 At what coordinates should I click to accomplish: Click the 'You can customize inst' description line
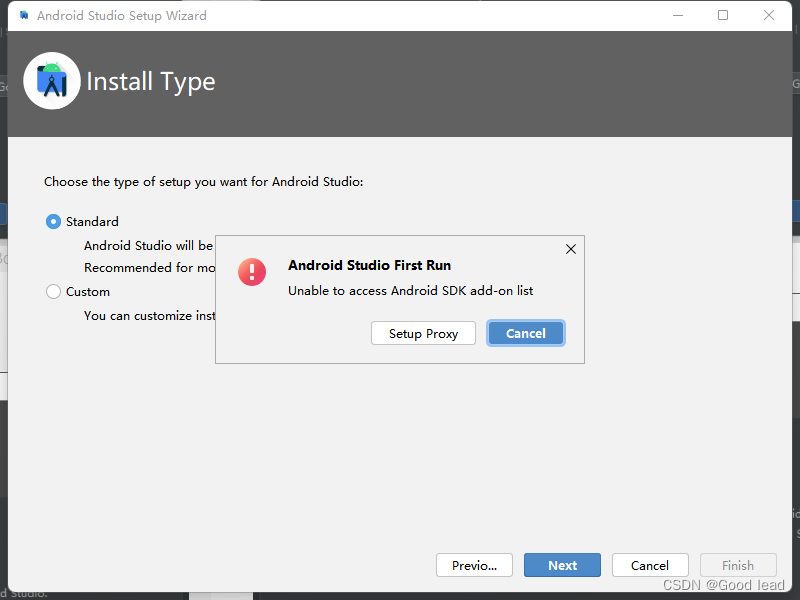pyautogui.click(x=149, y=316)
